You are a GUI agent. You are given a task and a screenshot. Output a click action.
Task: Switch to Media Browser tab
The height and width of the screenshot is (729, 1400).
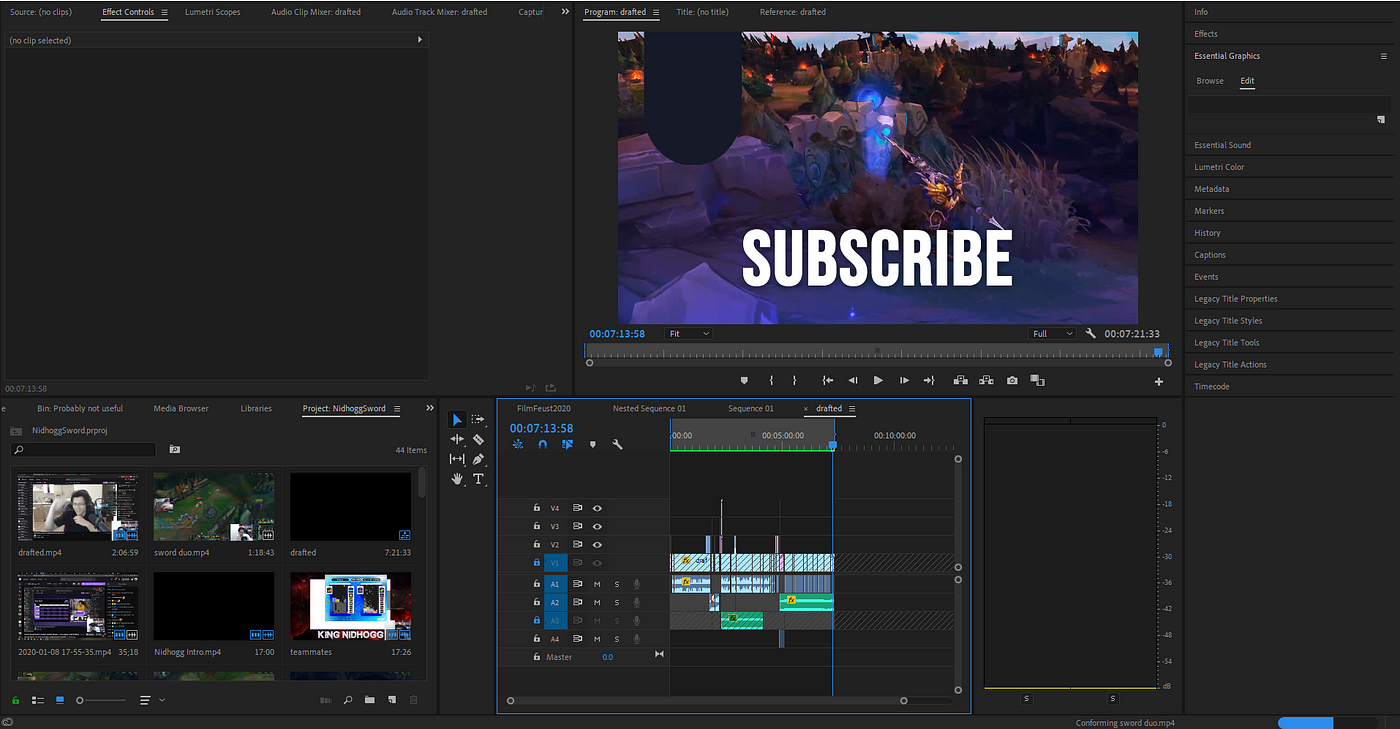(181, 408)
